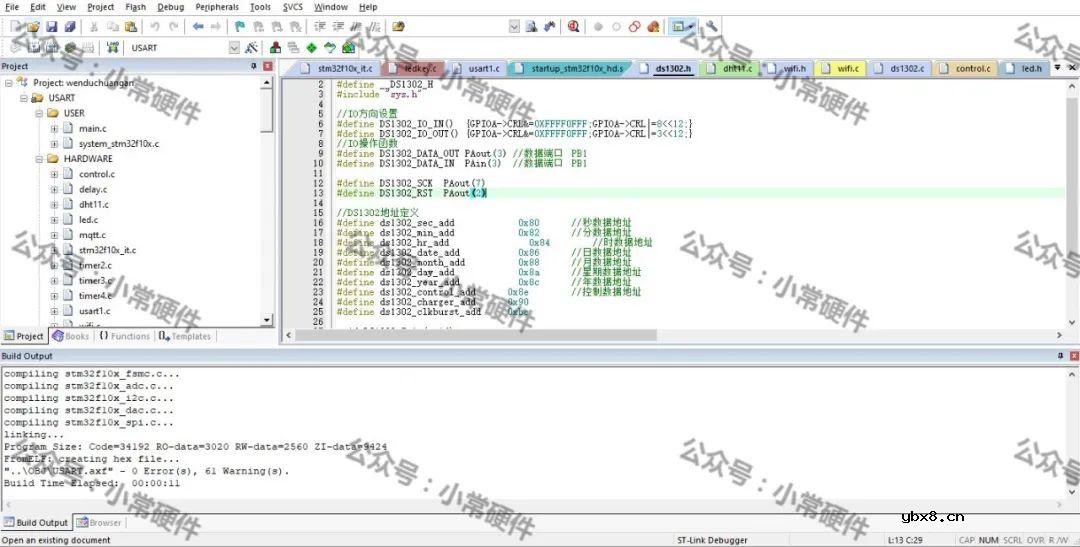Switch to the wifi.c editor tab
This screenshot has width=1080, height=547.
(847, 69)
